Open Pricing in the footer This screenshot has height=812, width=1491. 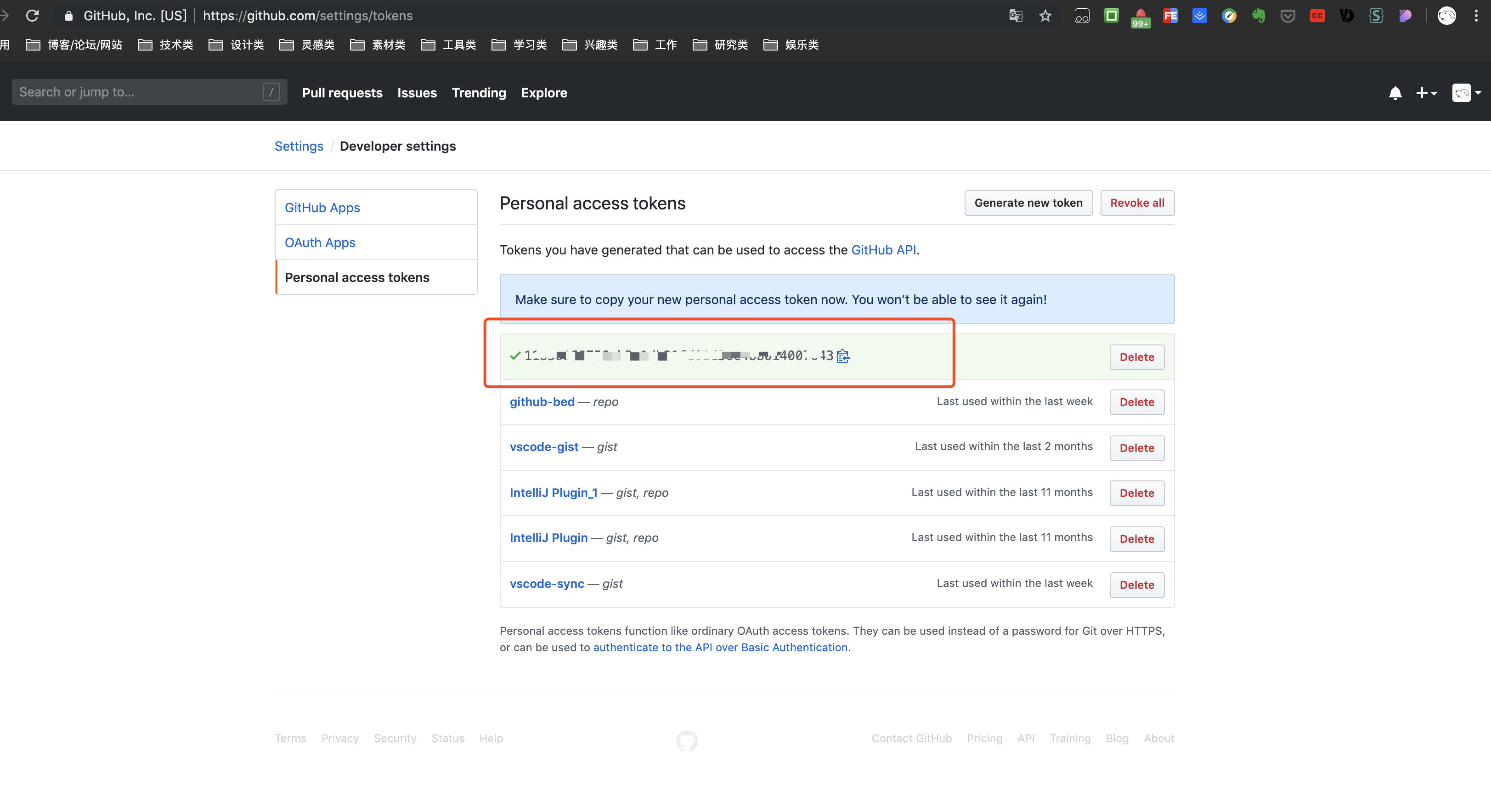point(984,738)
